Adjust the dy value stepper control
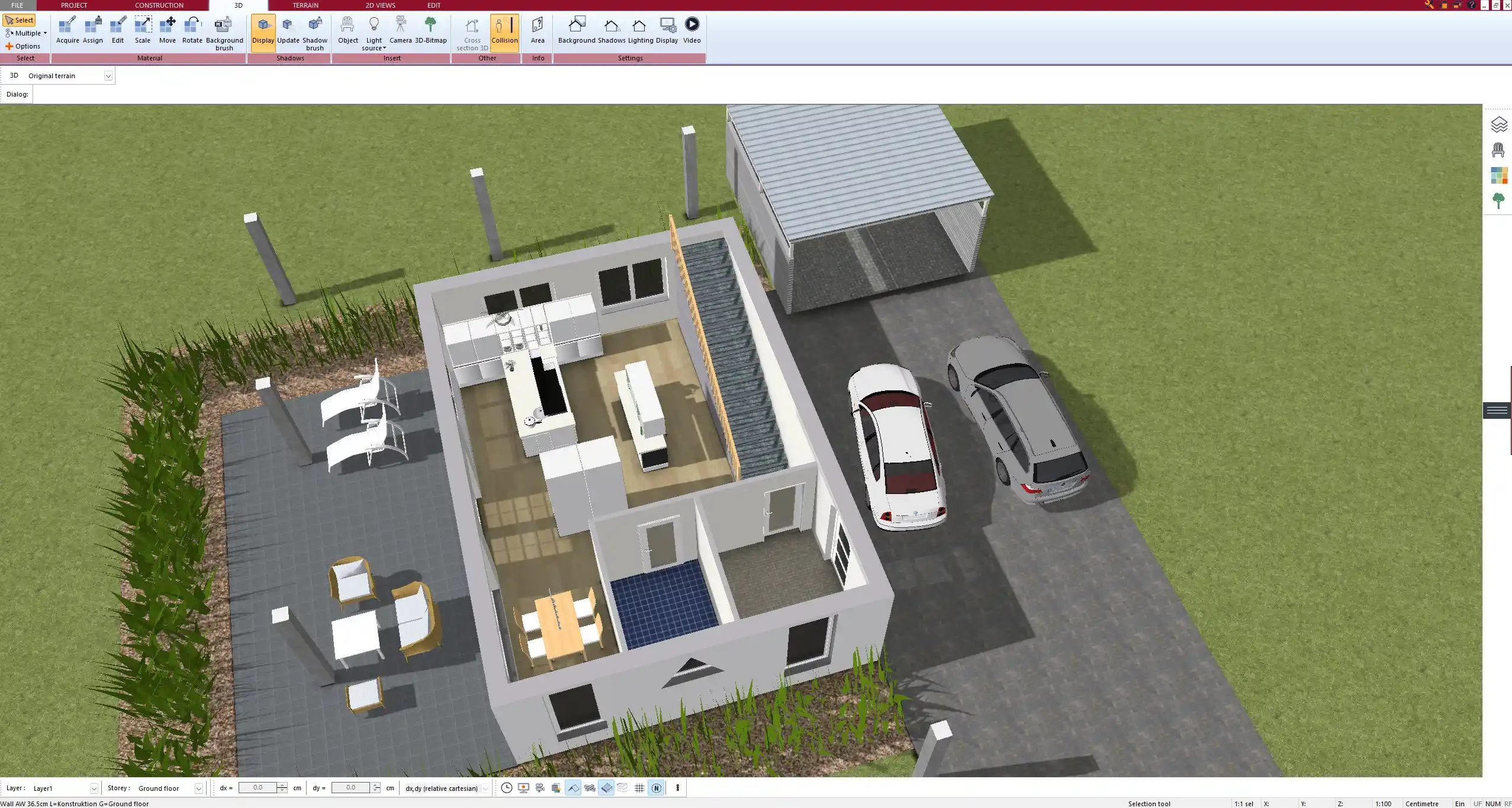The width and height of the screenshot is (1512, 808). [377, 788]
